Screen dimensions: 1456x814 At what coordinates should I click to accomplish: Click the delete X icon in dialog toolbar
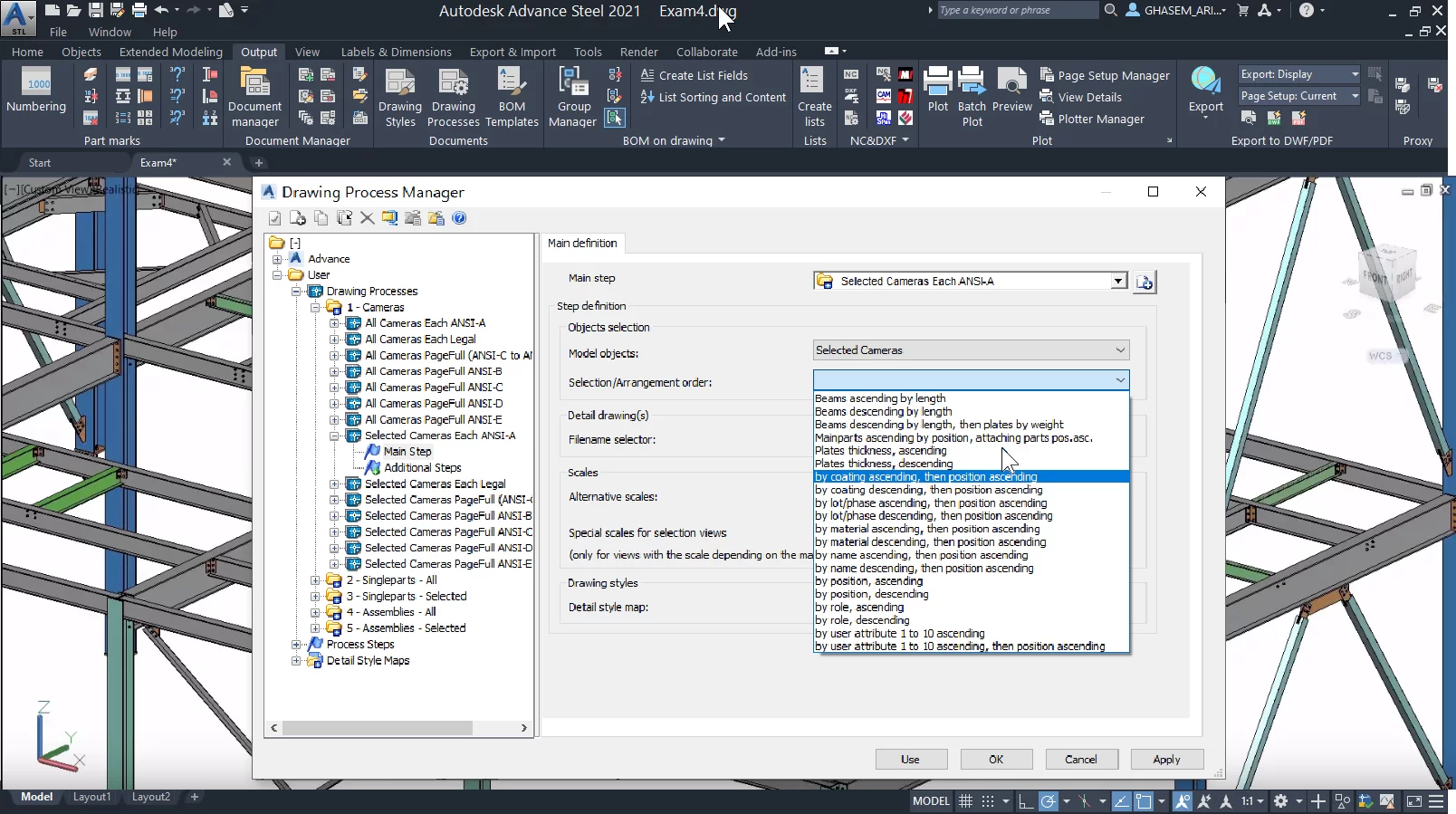coord(367,218)
